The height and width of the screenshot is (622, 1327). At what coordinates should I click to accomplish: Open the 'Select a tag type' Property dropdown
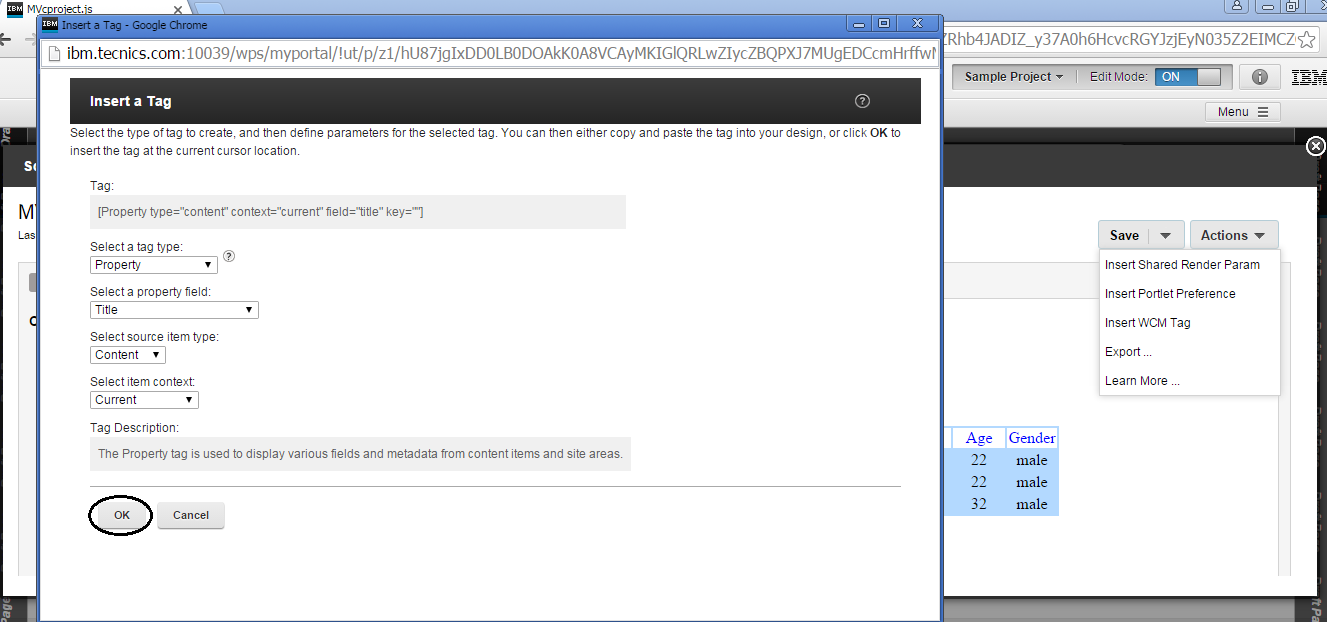(154, 265)
